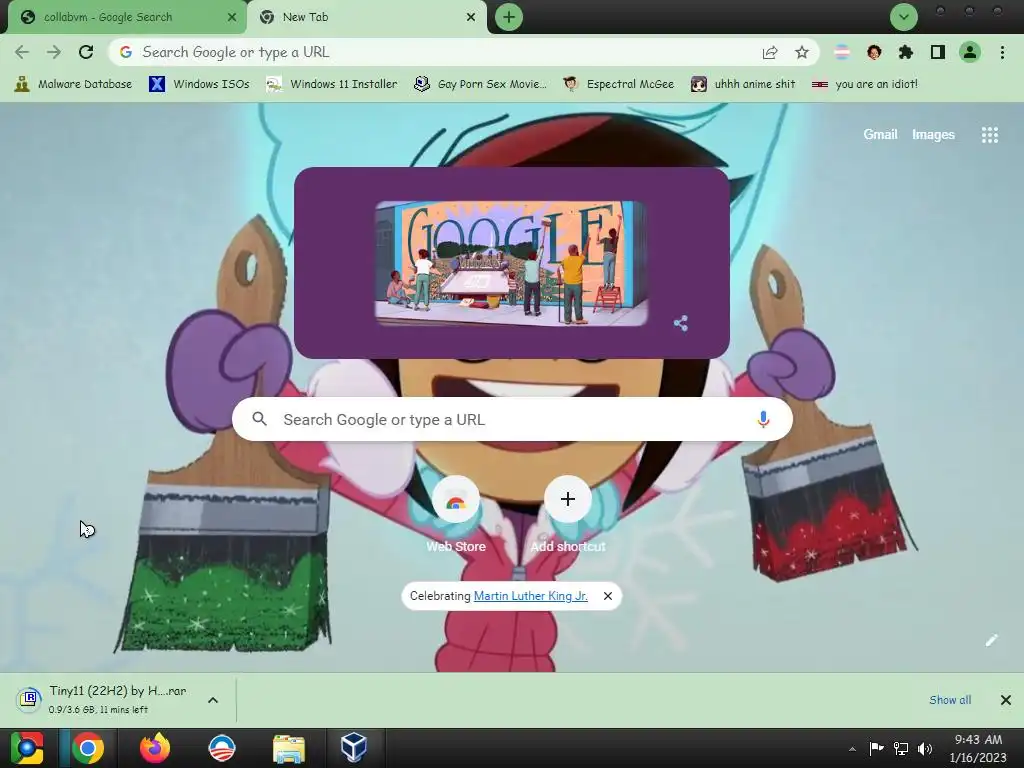Share this page icon in address bar

coord(770,52)
